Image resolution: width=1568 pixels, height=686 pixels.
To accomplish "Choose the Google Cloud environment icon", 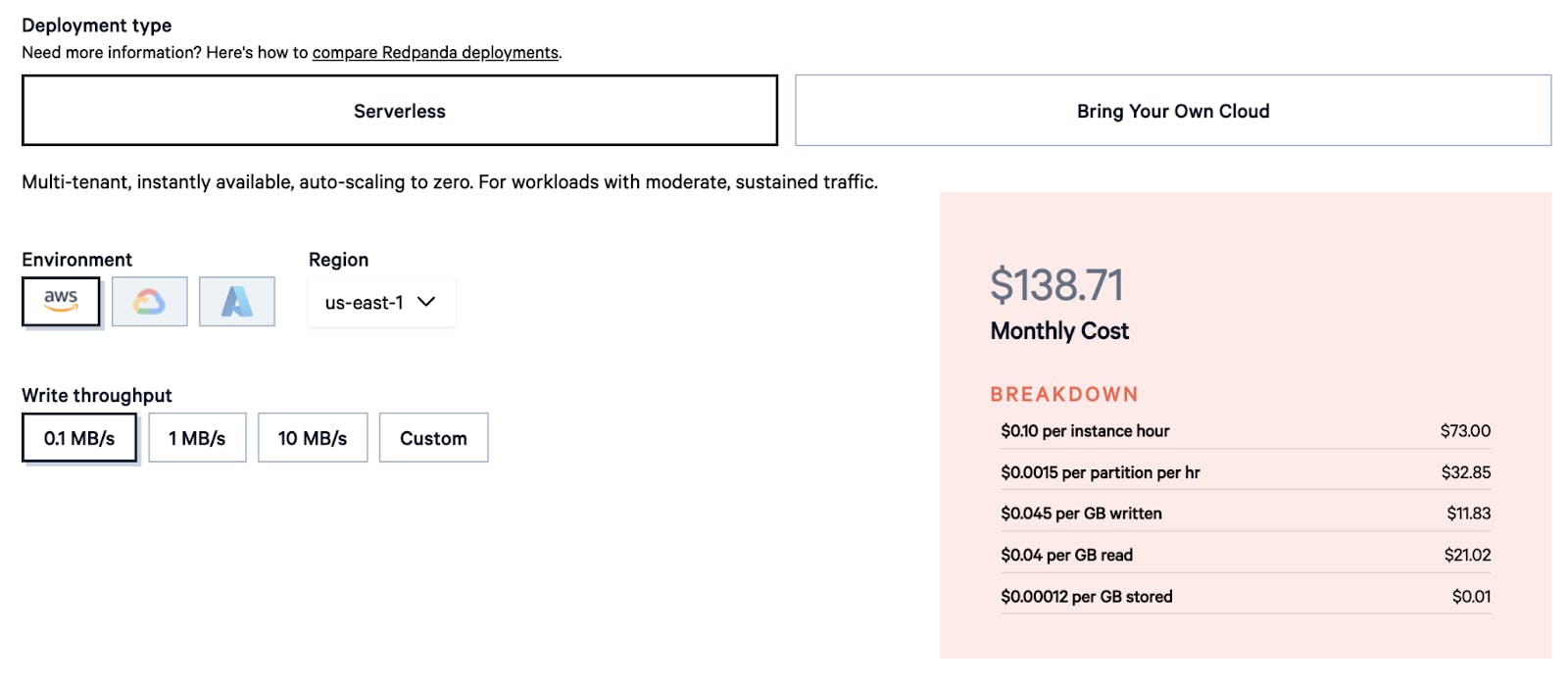I will point(149,301).
